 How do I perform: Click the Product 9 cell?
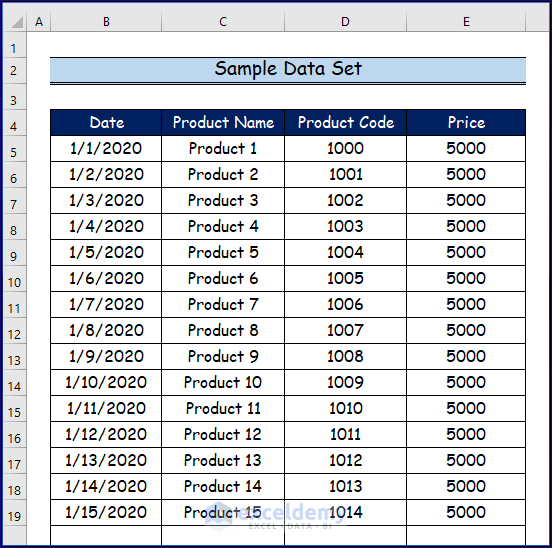coord(223,357)
